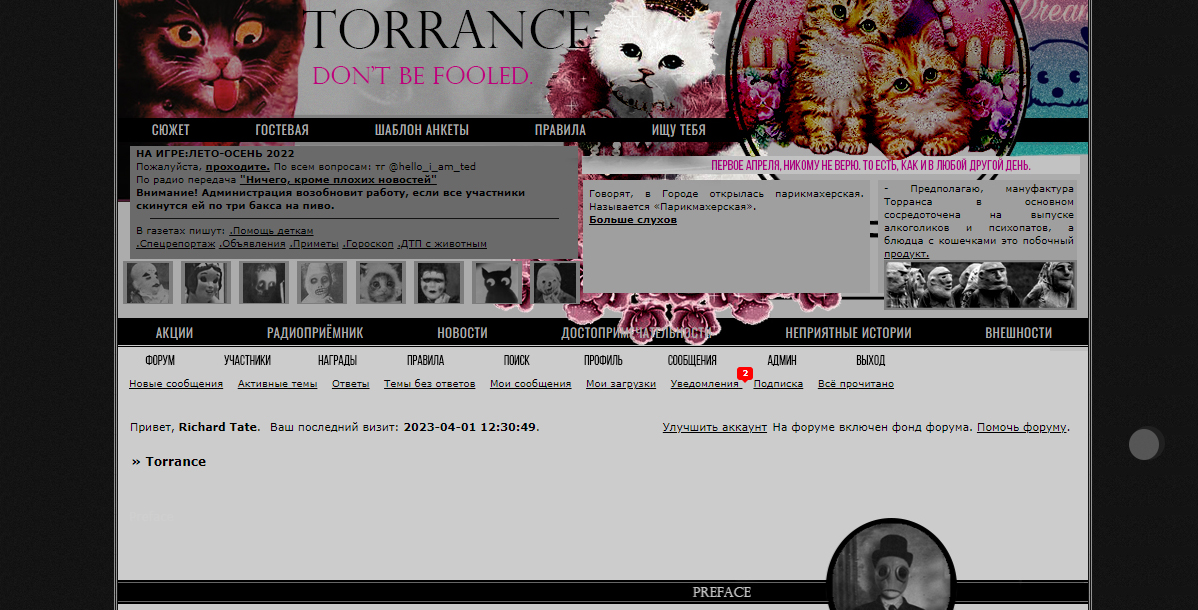Click 'Помочь форуму' link
The width and height of the screenshot is (1198, 610).
[1022, 427]
